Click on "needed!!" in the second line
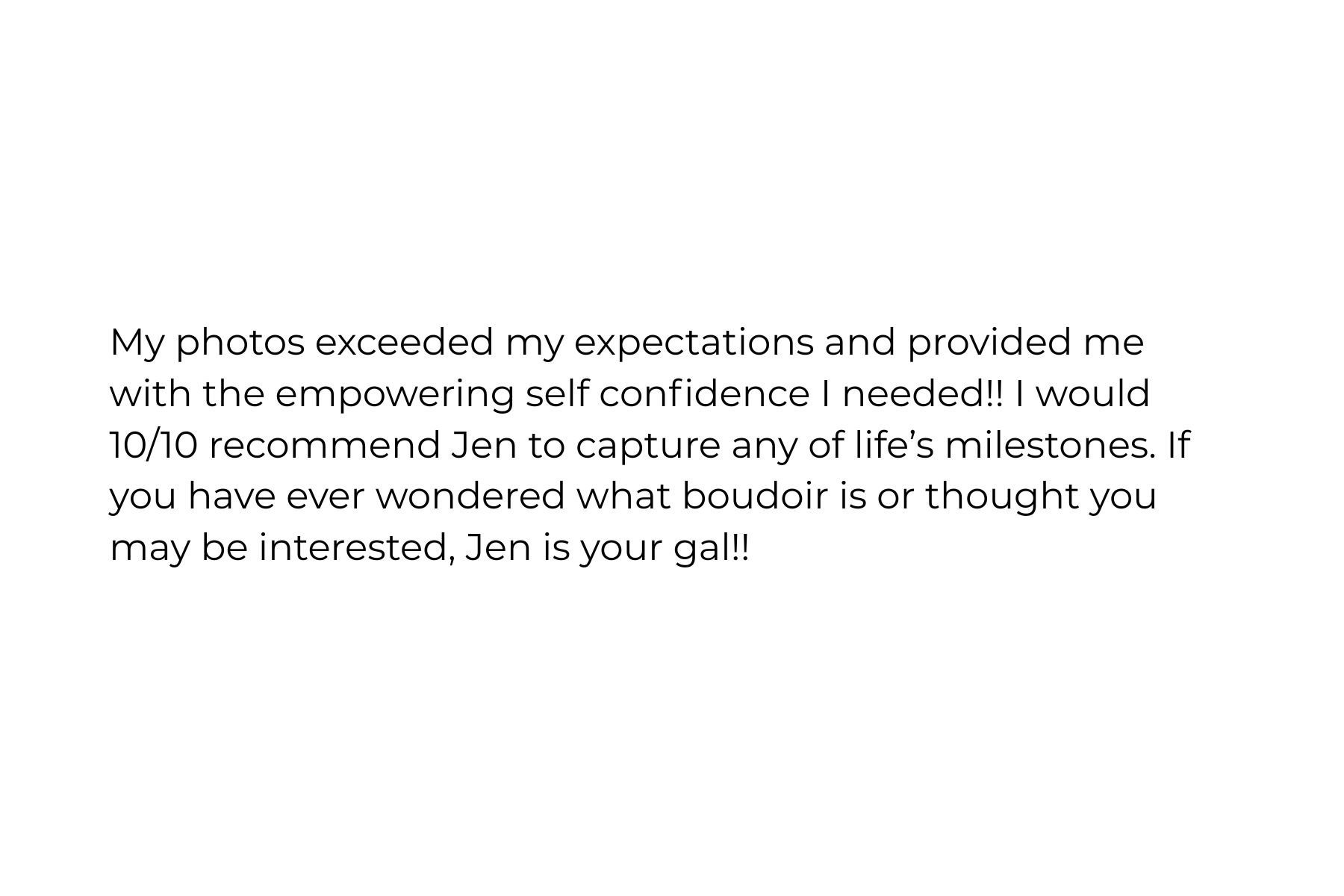1344x896 pixels. [x=923, y=393]
